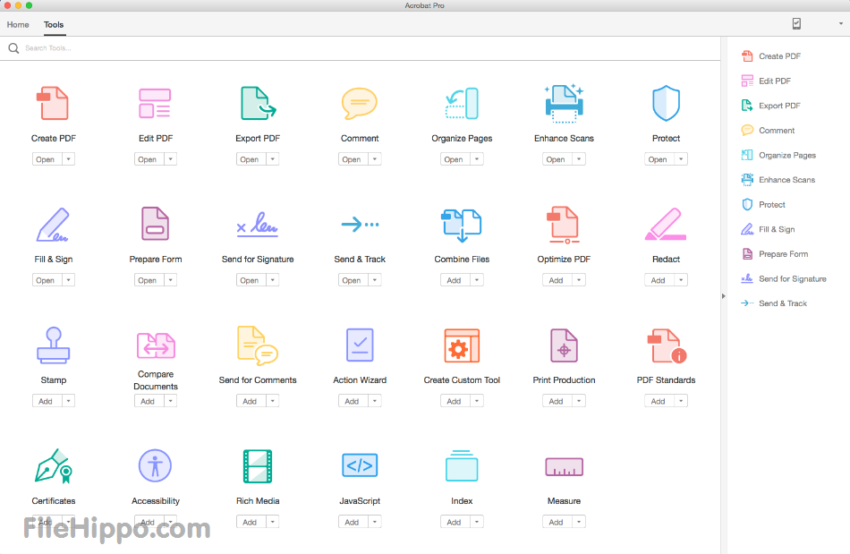The height and width of the screenshot is (554, 850).
Task: Select the Create Custom Tool gear icon
Action: coord(462,345)
